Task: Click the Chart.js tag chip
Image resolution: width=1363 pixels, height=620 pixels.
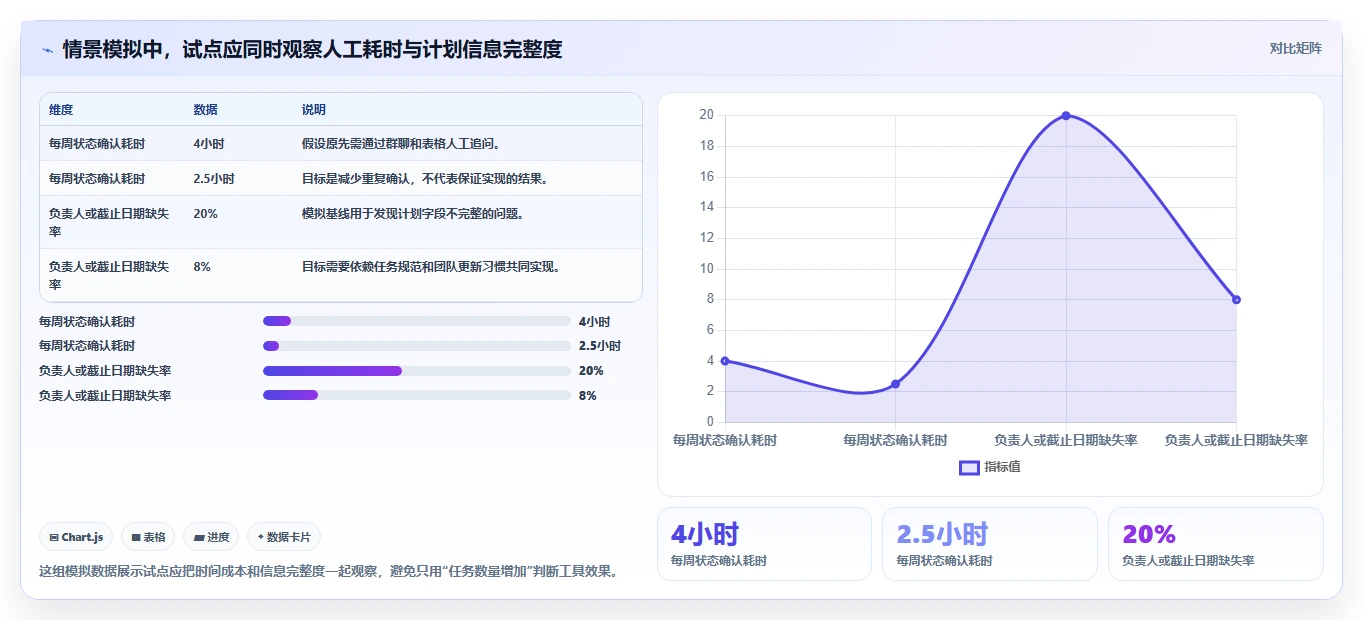Action: (77, 537)
